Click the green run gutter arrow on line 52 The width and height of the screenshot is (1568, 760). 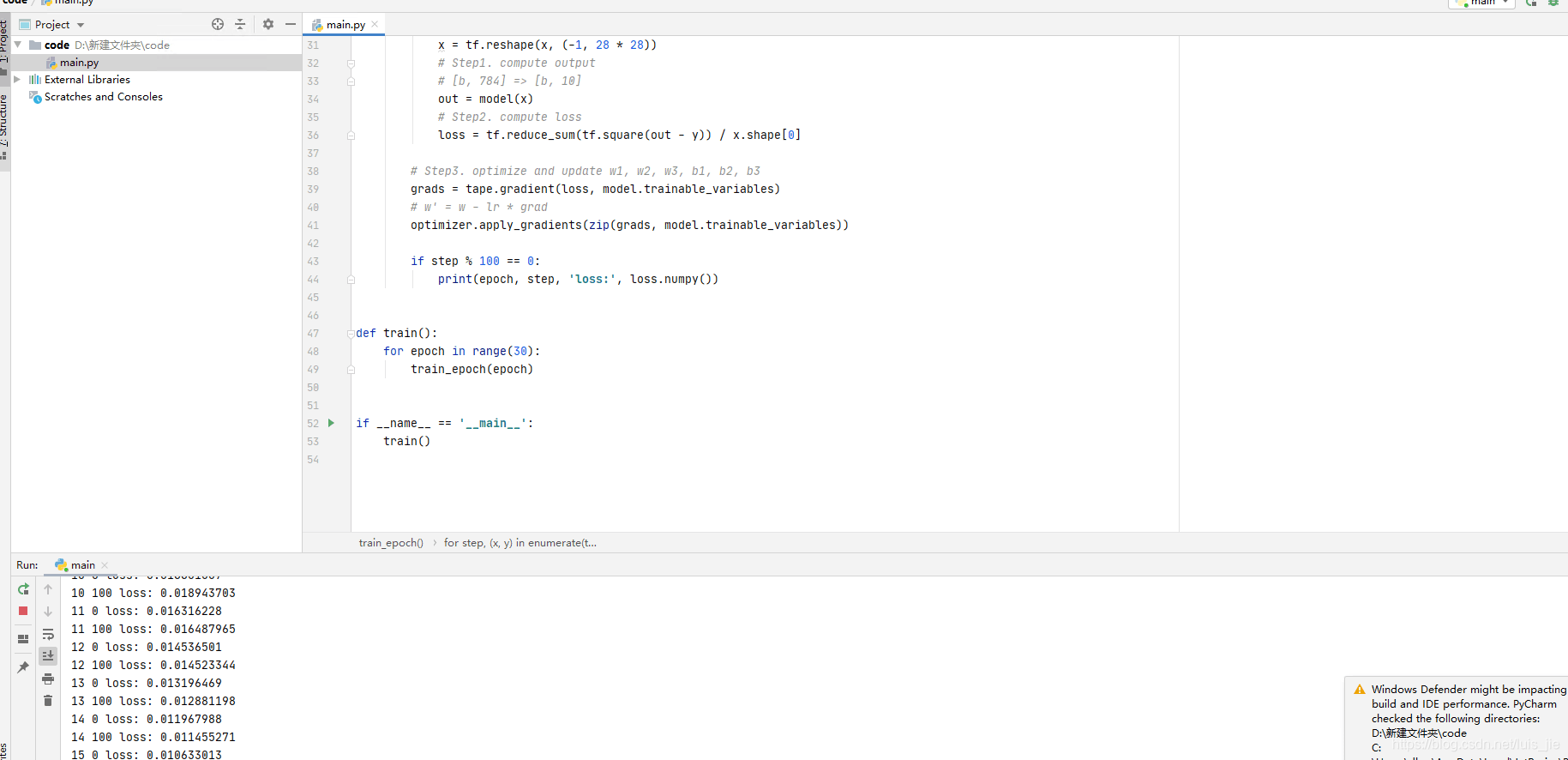tap(331, 423)
